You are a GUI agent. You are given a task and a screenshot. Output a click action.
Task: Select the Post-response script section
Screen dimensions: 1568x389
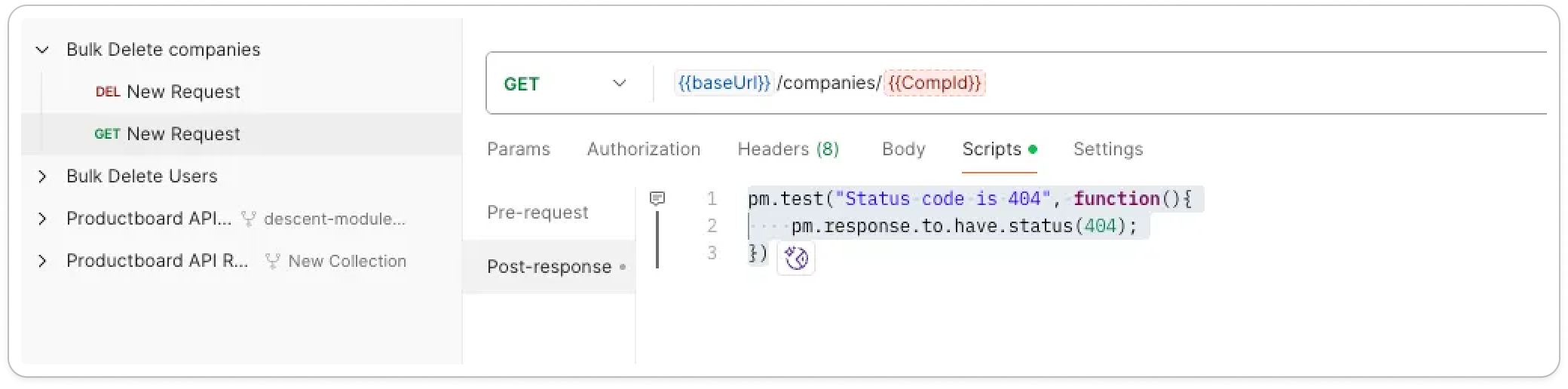pyautogui.click(x=549, y=267)
